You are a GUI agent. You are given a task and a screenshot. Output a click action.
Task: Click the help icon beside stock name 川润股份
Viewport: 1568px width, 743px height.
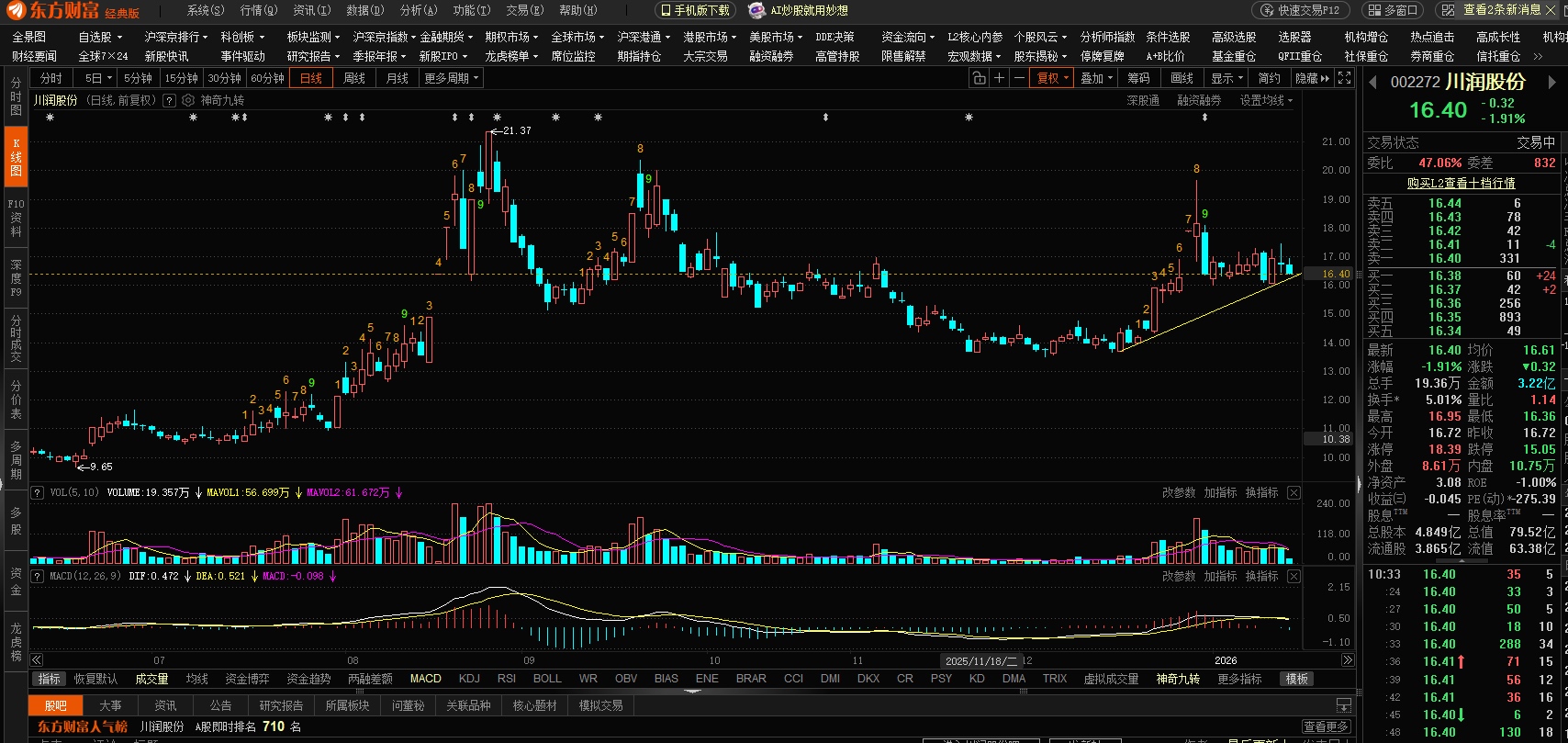point(169,100)
